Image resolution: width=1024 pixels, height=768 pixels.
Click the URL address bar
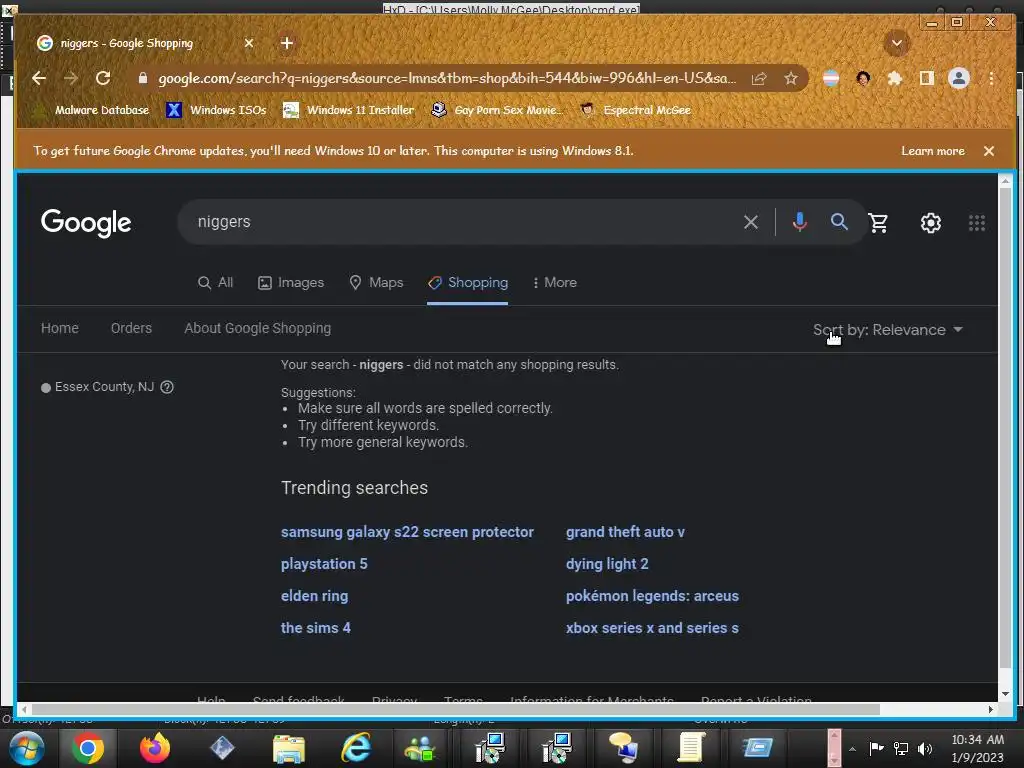pos(447,78)
